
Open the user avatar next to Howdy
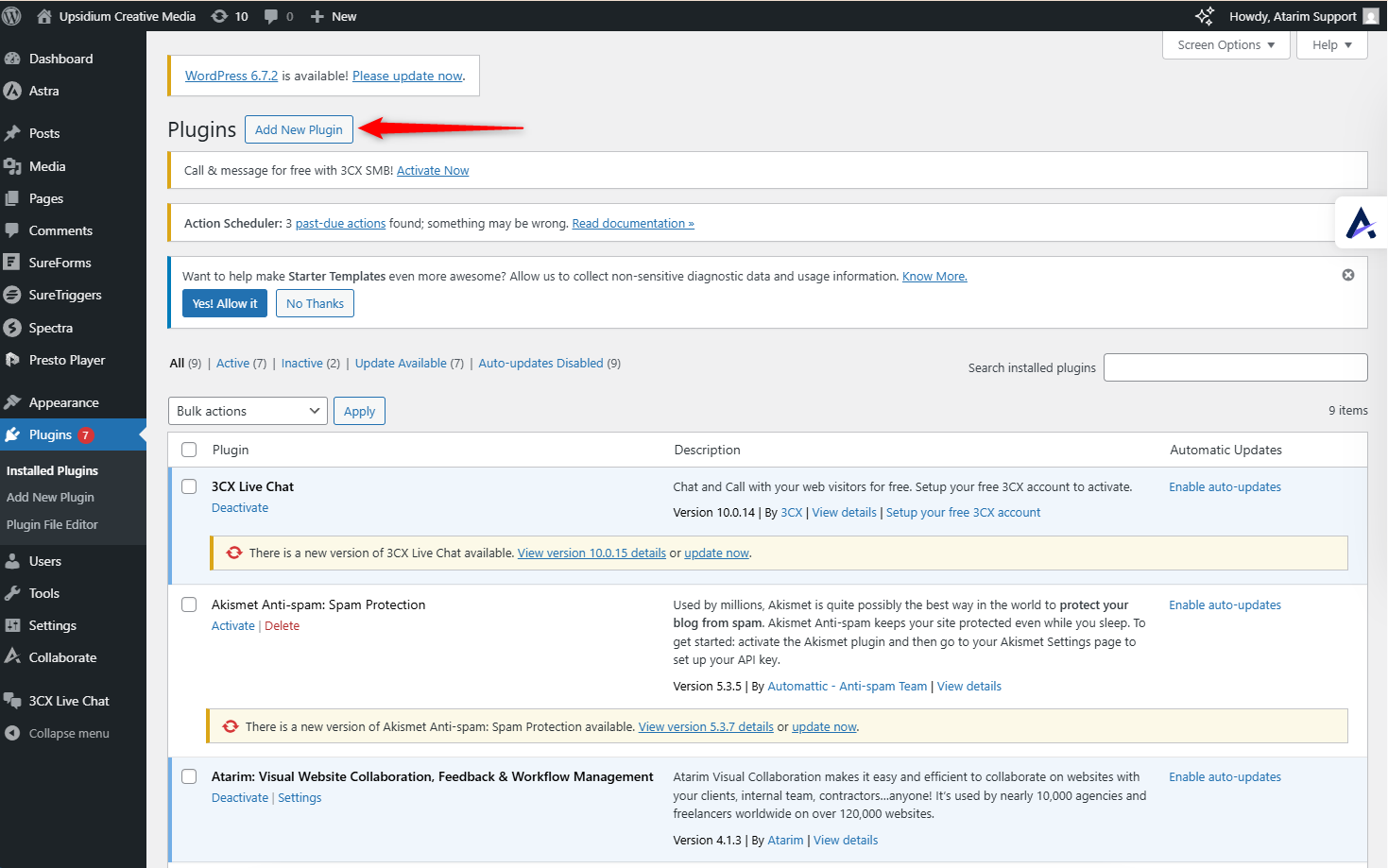[x=1371, y=16]
